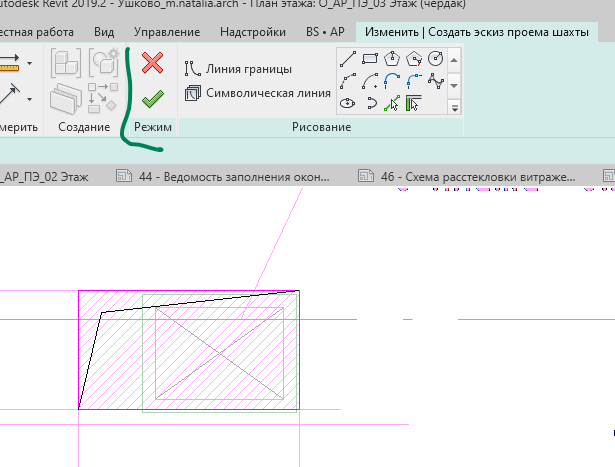Screen dimensions: 615x467
Task: Choose the Spline draw tool
Action: tap(435, 81)
